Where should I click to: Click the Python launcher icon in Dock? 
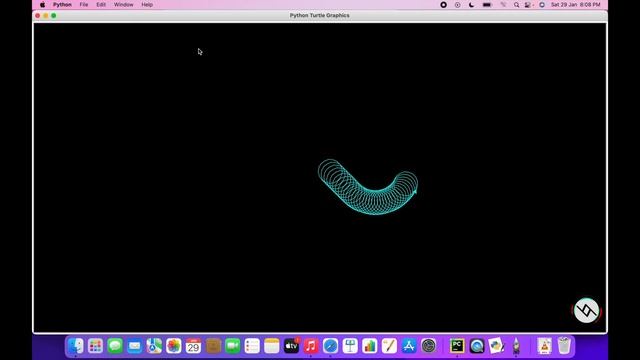496,346
